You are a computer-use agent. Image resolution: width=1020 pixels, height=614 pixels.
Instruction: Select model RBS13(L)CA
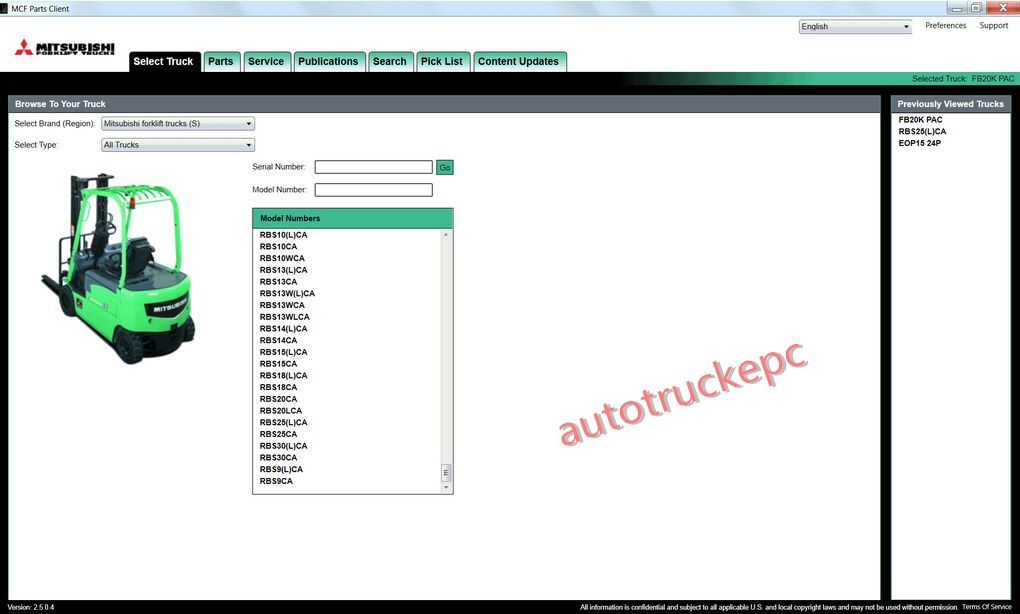(x=284, y=270)
